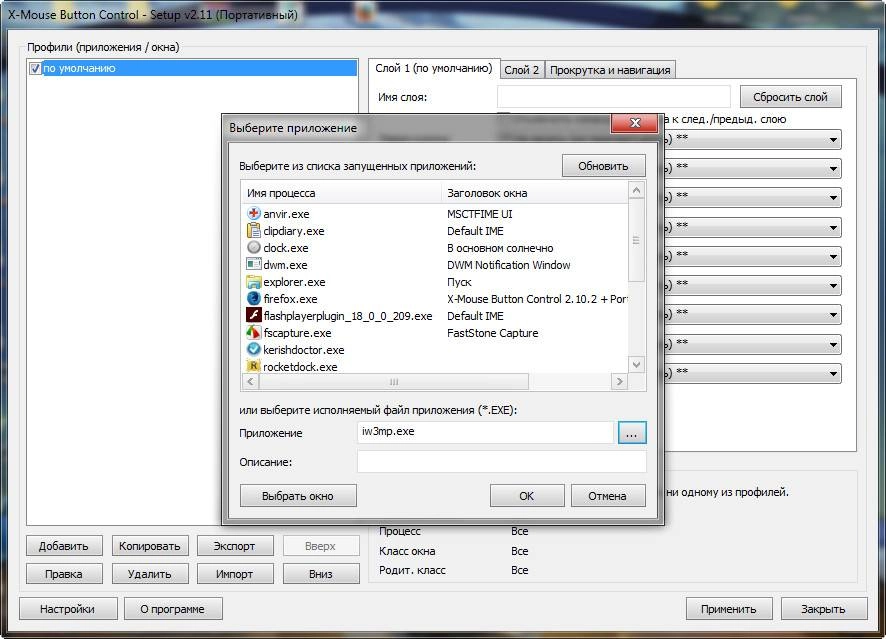
Task: Click the process list horizontal scrollbar thumb
Action: 394,382
